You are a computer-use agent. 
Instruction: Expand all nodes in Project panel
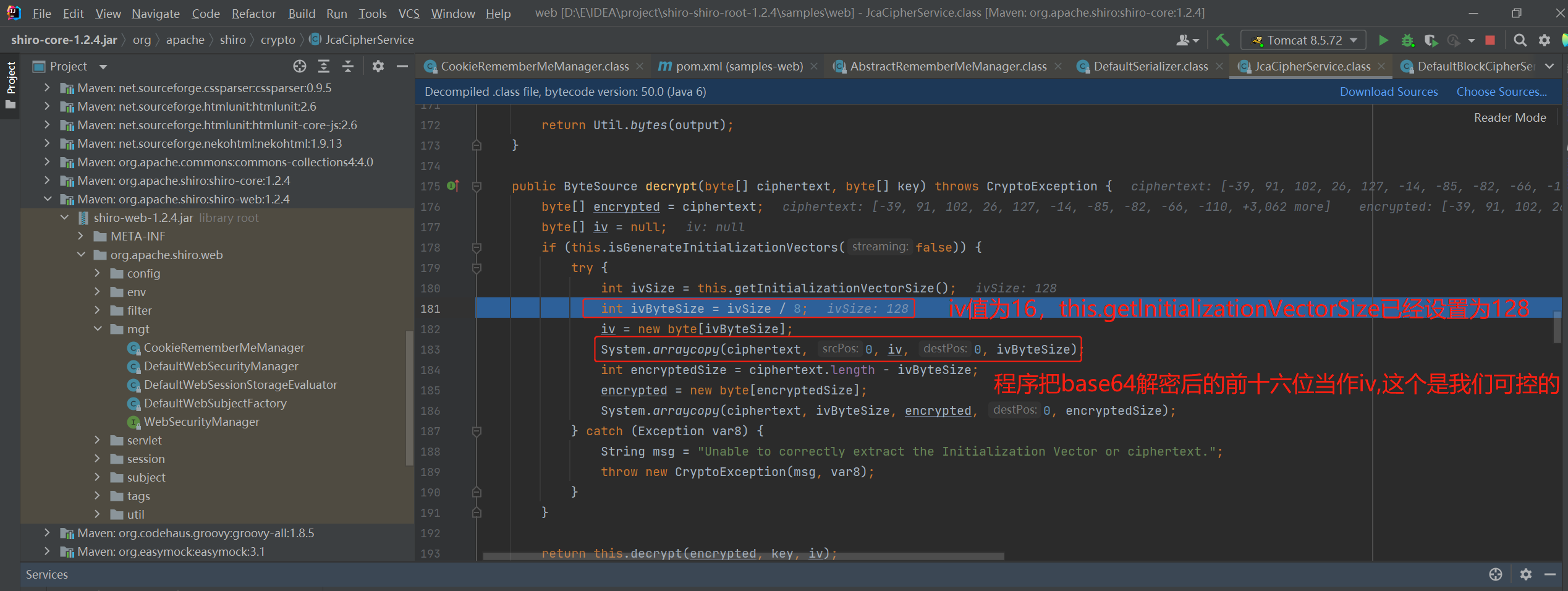click(x=324, y=66)
